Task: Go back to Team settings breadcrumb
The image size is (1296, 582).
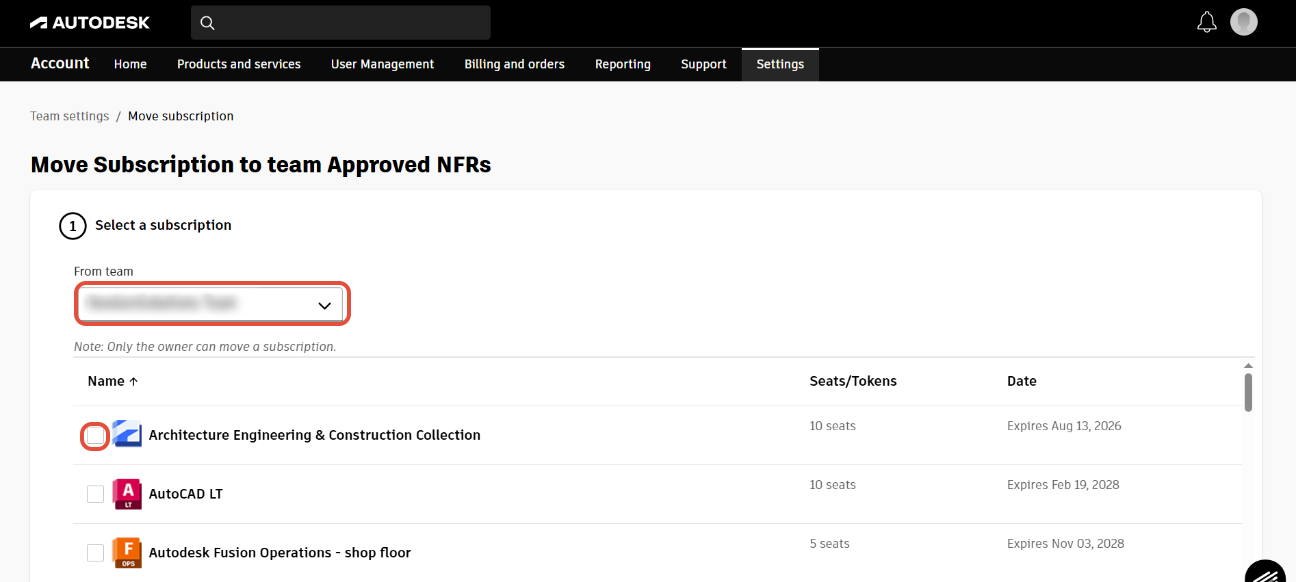Action: tap(69, 116)
